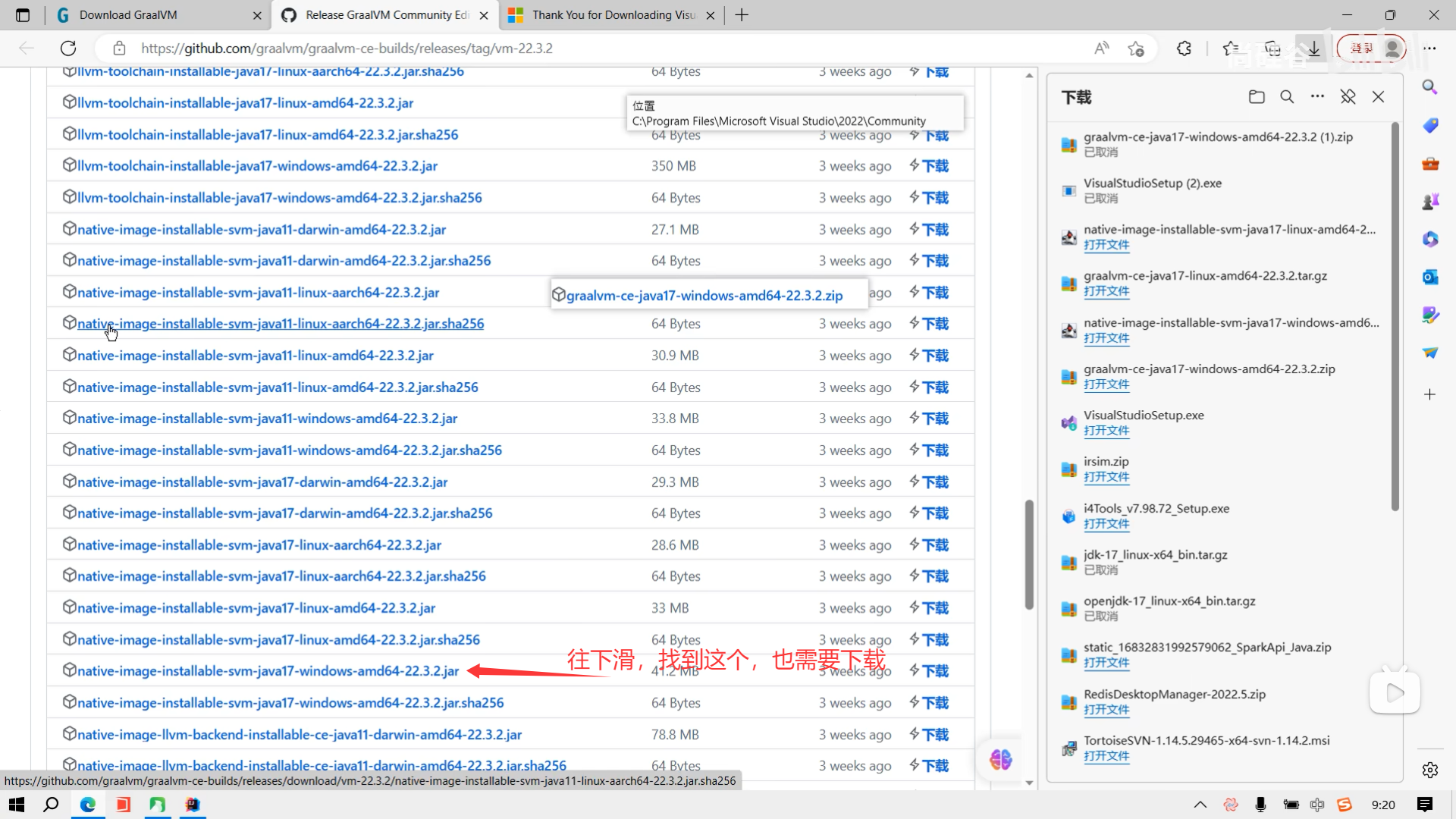Image resolution: width=1456 pixels, height=819 pixels.
Task: Open file link under VisualStudioSetup.exe
Action: coord(1106,431)
